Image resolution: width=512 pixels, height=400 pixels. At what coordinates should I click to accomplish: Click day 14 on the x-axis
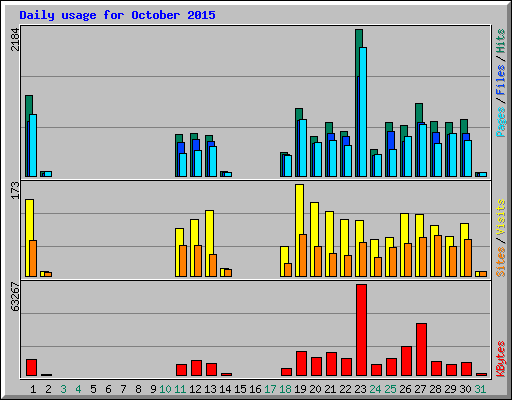click(225, 389)
